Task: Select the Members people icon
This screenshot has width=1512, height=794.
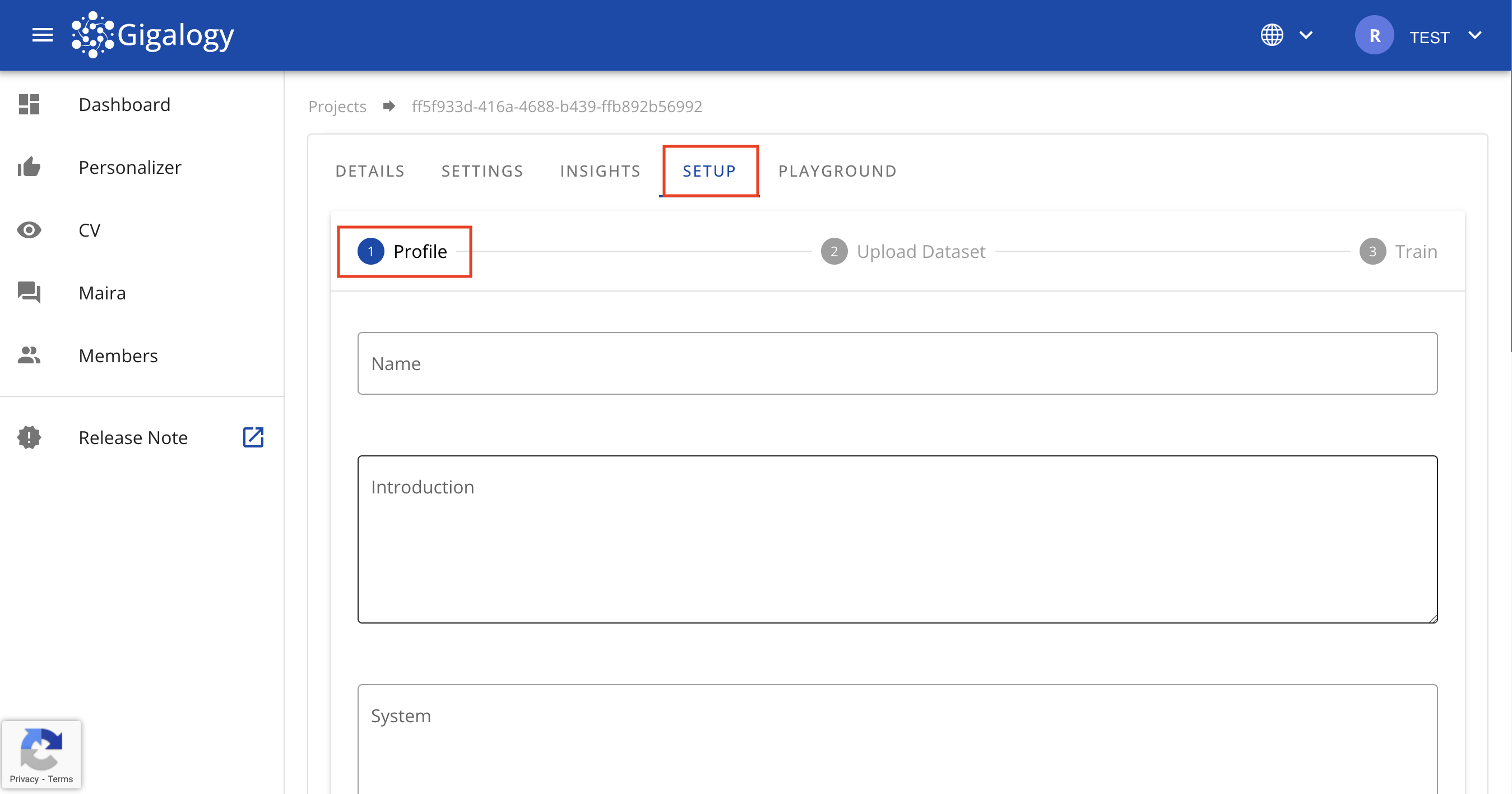Action: point(28,356)
